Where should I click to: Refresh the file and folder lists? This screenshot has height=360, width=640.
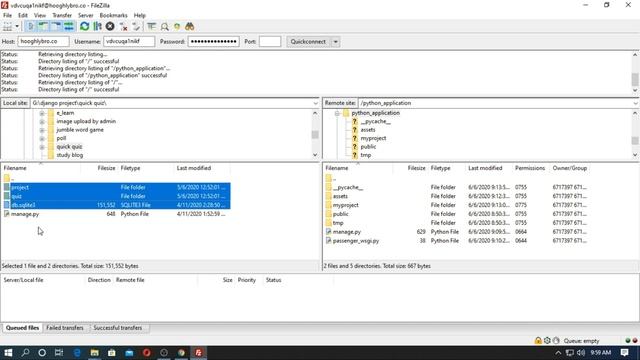[84, 27]
